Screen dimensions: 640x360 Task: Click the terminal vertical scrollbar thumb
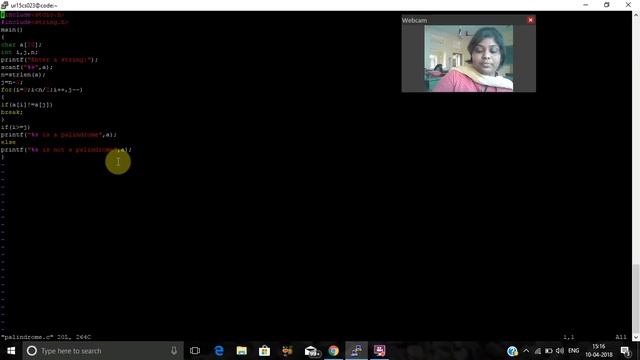(x=636, y=299)
